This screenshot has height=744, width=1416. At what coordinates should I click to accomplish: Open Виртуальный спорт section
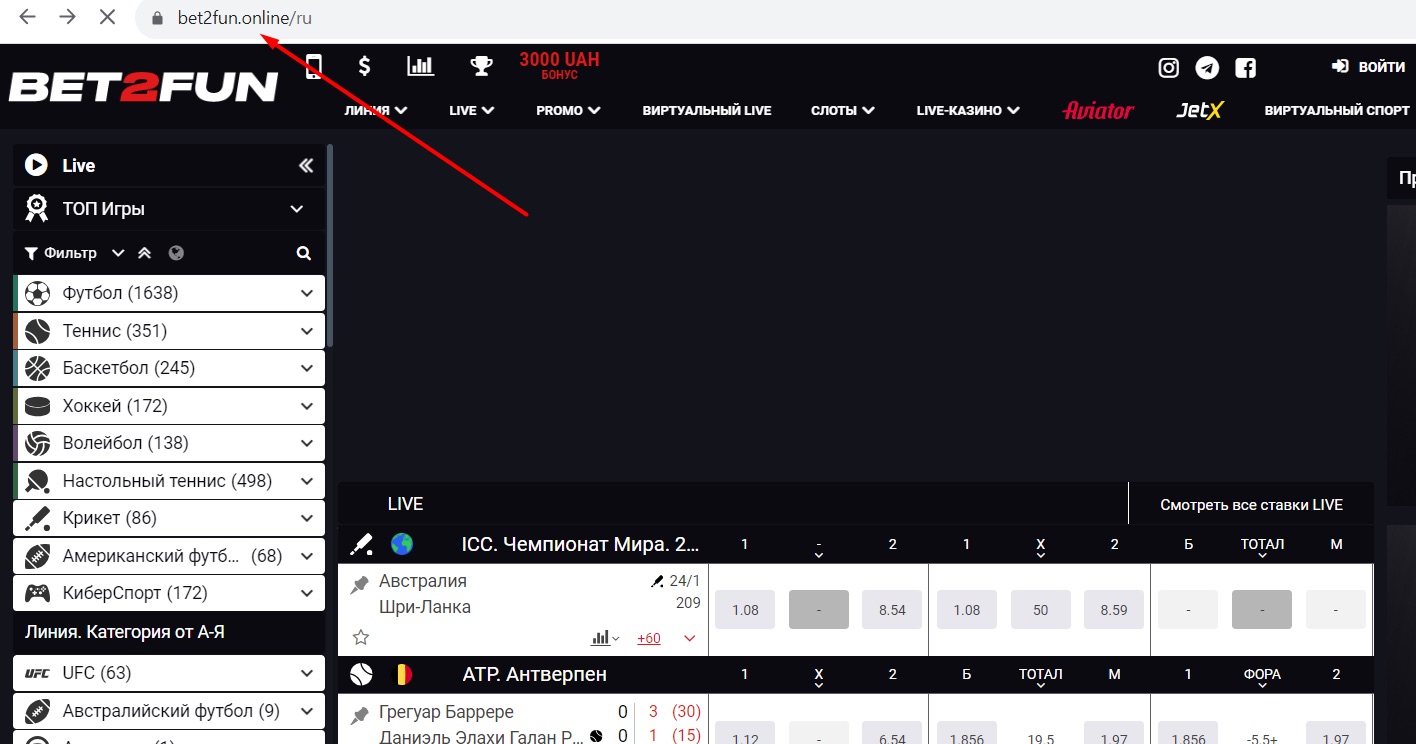[1337, 110]
